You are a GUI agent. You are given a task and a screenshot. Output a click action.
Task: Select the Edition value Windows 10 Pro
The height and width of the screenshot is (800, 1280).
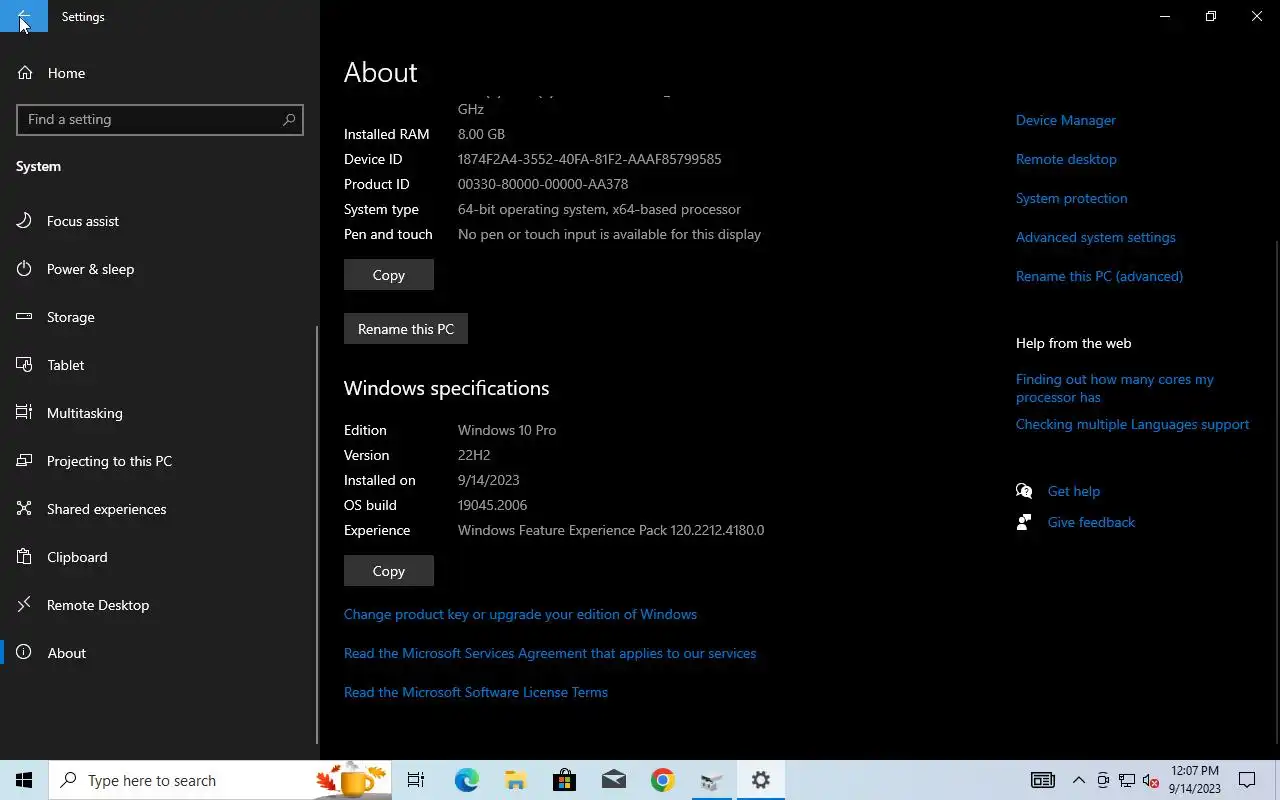click(x=507, y=430)
